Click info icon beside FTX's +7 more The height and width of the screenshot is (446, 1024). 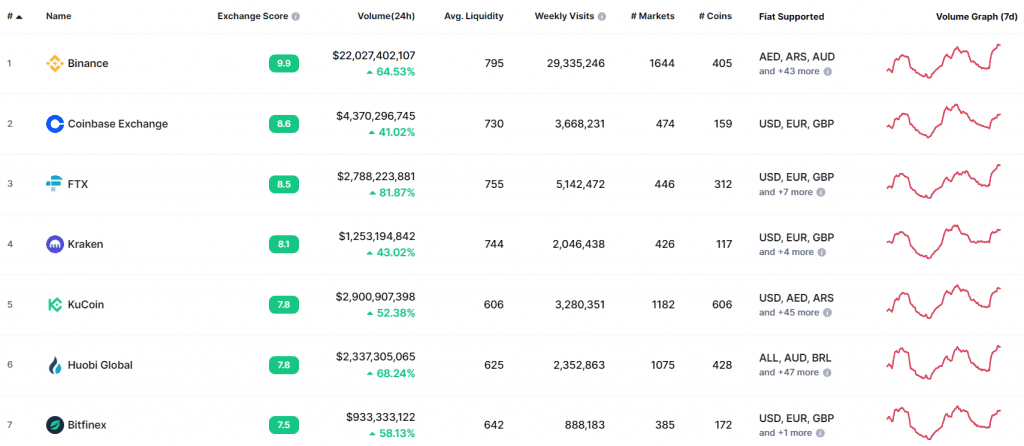point(822,192)
